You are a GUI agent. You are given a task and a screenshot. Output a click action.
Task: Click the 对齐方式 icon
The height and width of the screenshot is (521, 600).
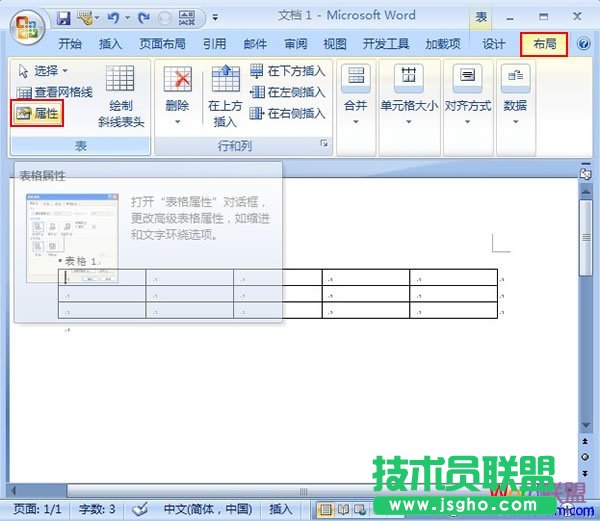[x=467, y=78]
